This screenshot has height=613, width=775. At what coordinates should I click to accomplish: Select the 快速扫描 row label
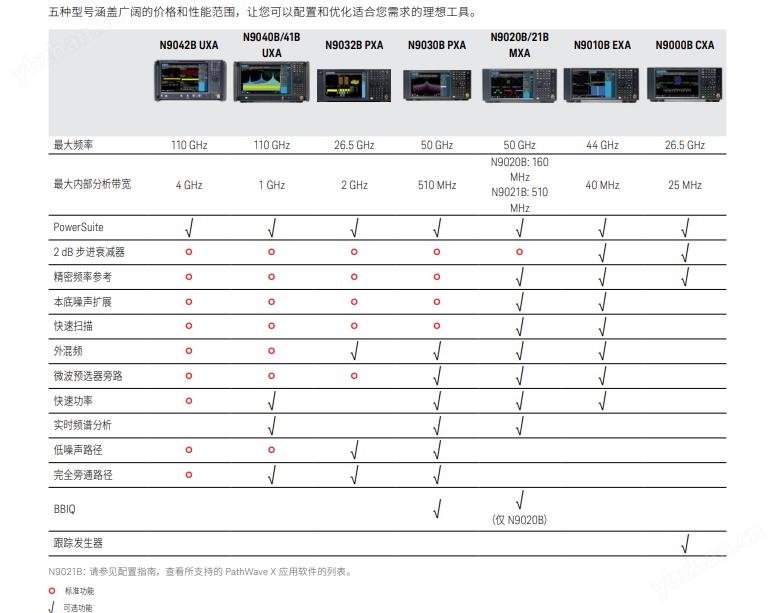pyautogui.click(x=73, y=326)
